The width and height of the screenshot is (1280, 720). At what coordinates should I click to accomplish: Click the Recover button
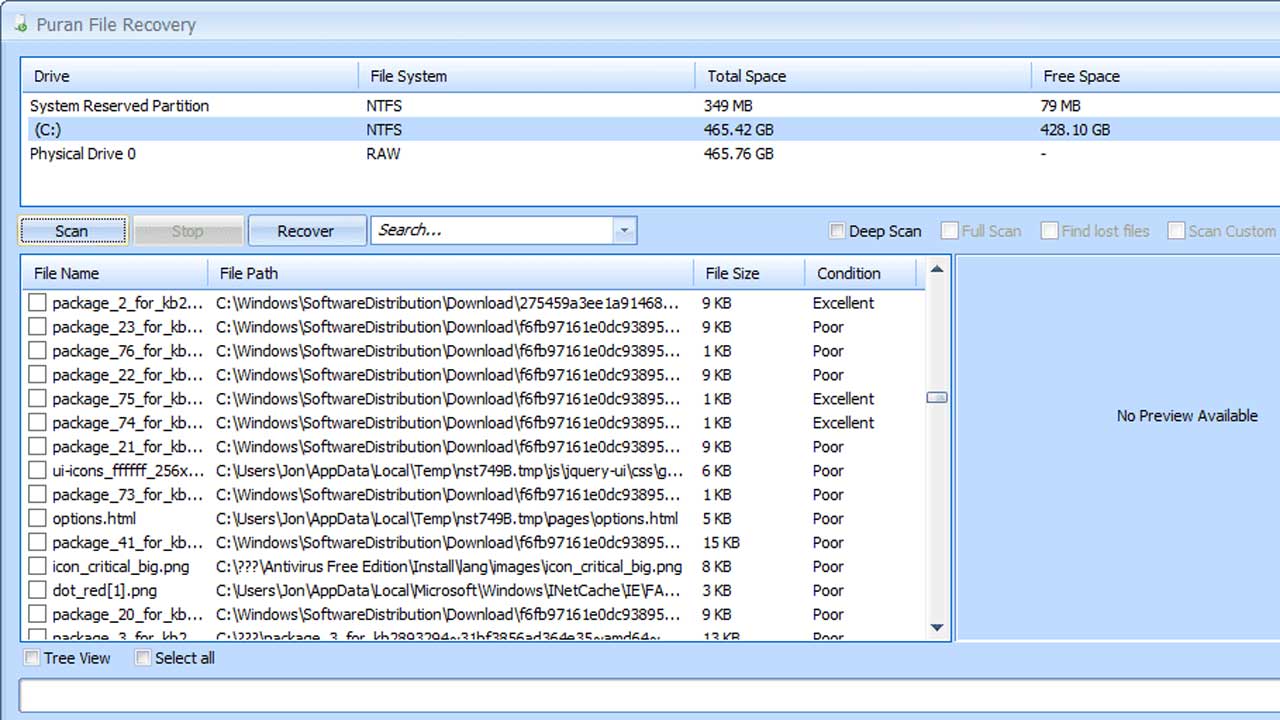305,231
